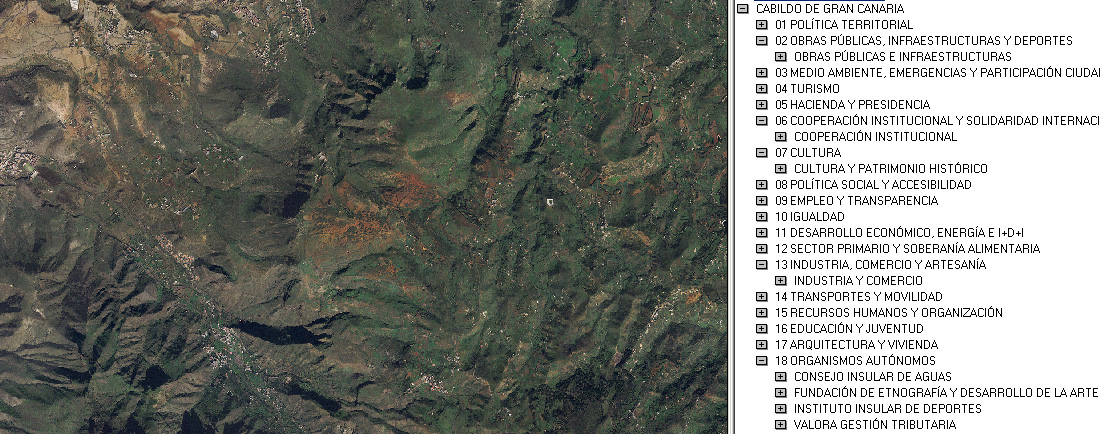This screenshot has height=434, width=1100.
Task: Select FUNDACIÓN DE ETNOGRAFÍA Y DESARROLLO label
Action: [946, 393]
